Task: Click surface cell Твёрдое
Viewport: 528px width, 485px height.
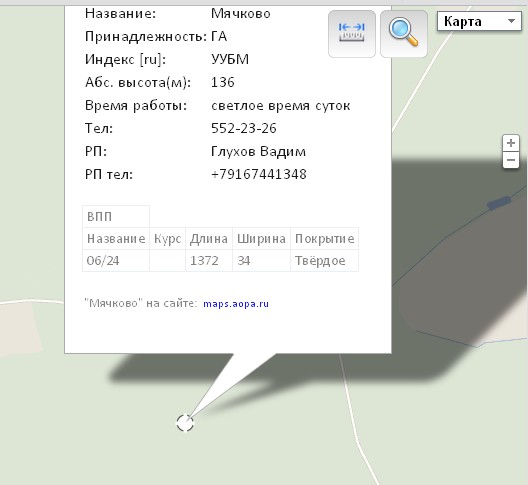Action: tap(324, 260)
